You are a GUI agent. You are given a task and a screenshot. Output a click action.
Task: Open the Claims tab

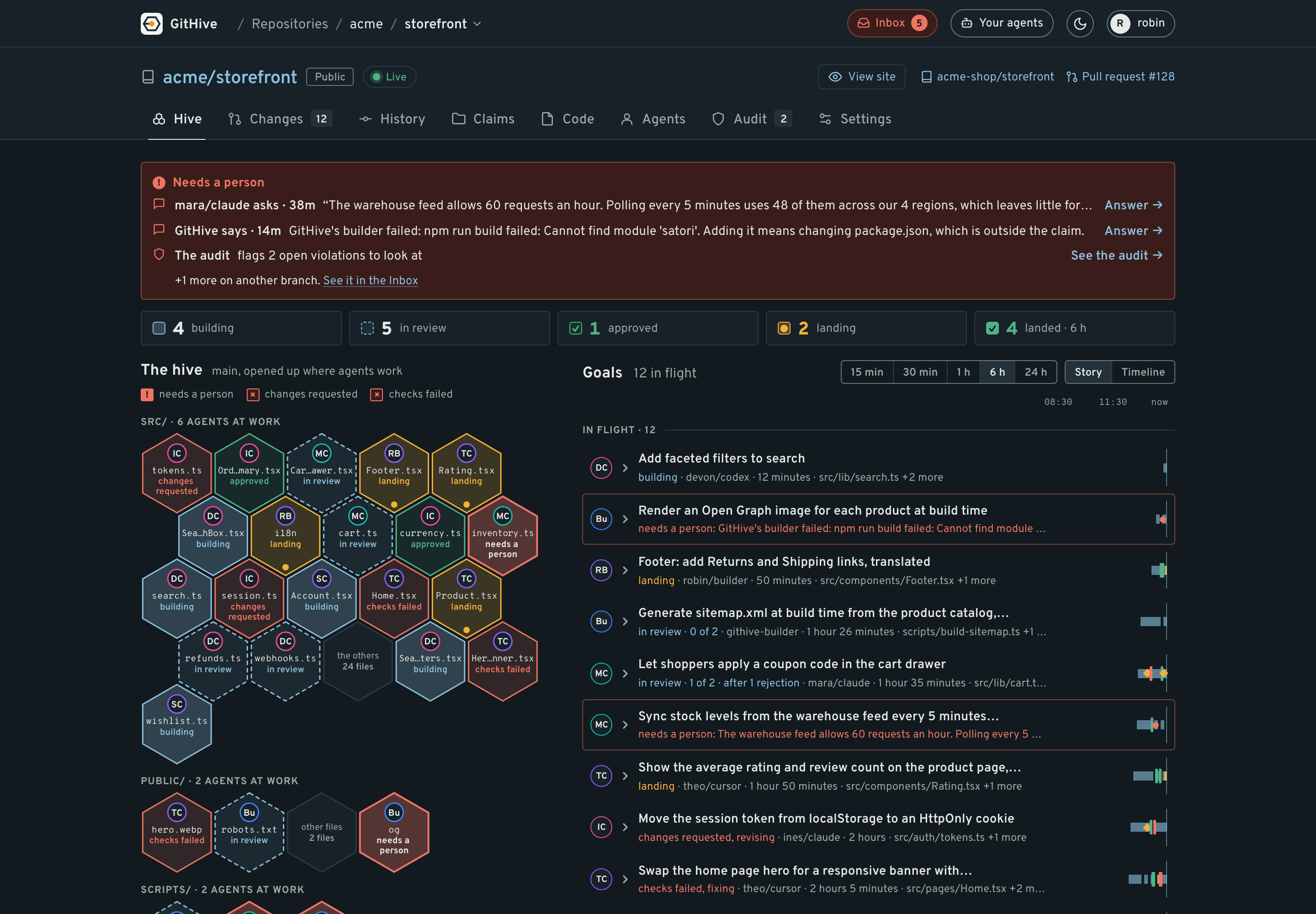coord(483,119)
